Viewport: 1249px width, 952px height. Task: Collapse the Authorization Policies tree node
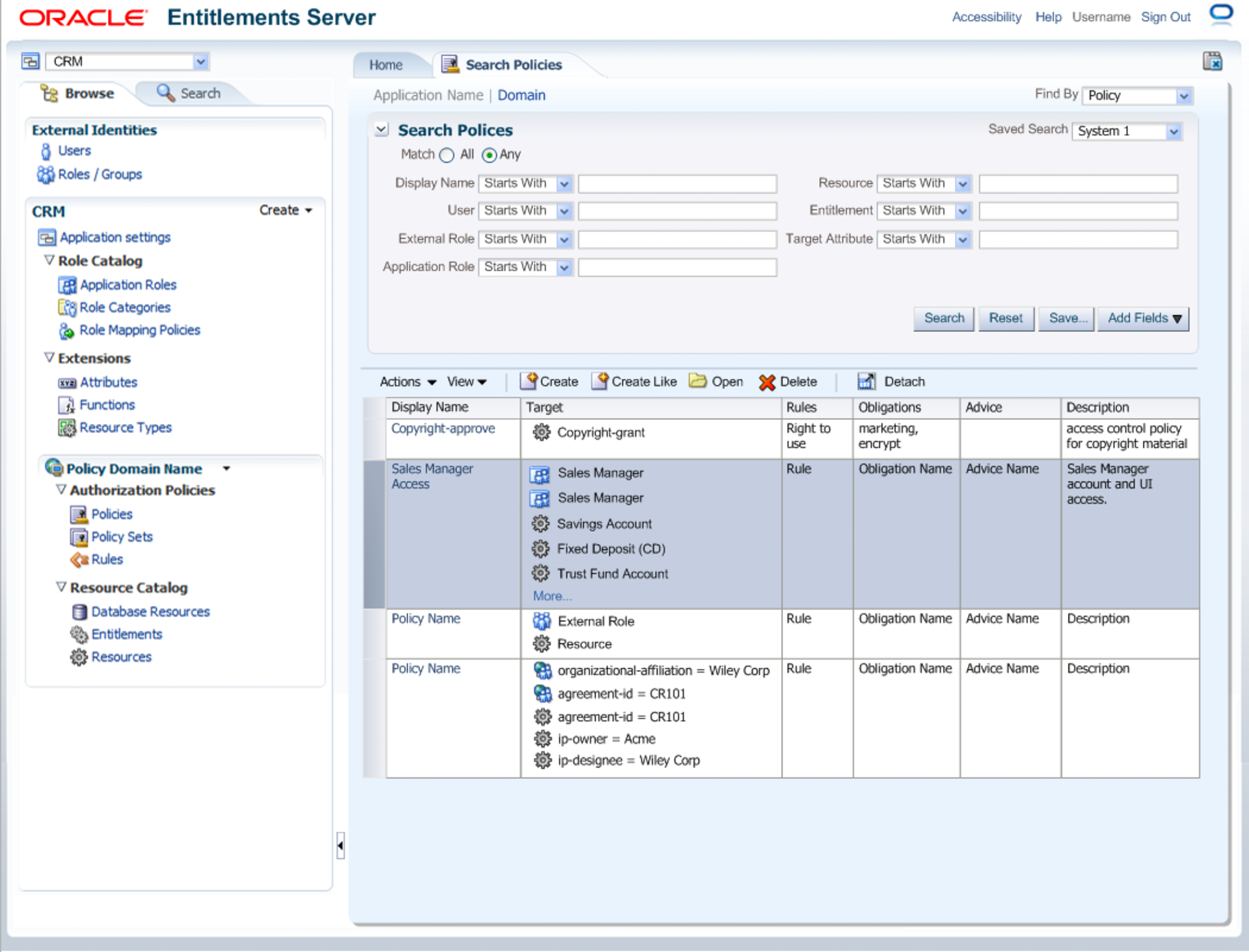point(61,489)
